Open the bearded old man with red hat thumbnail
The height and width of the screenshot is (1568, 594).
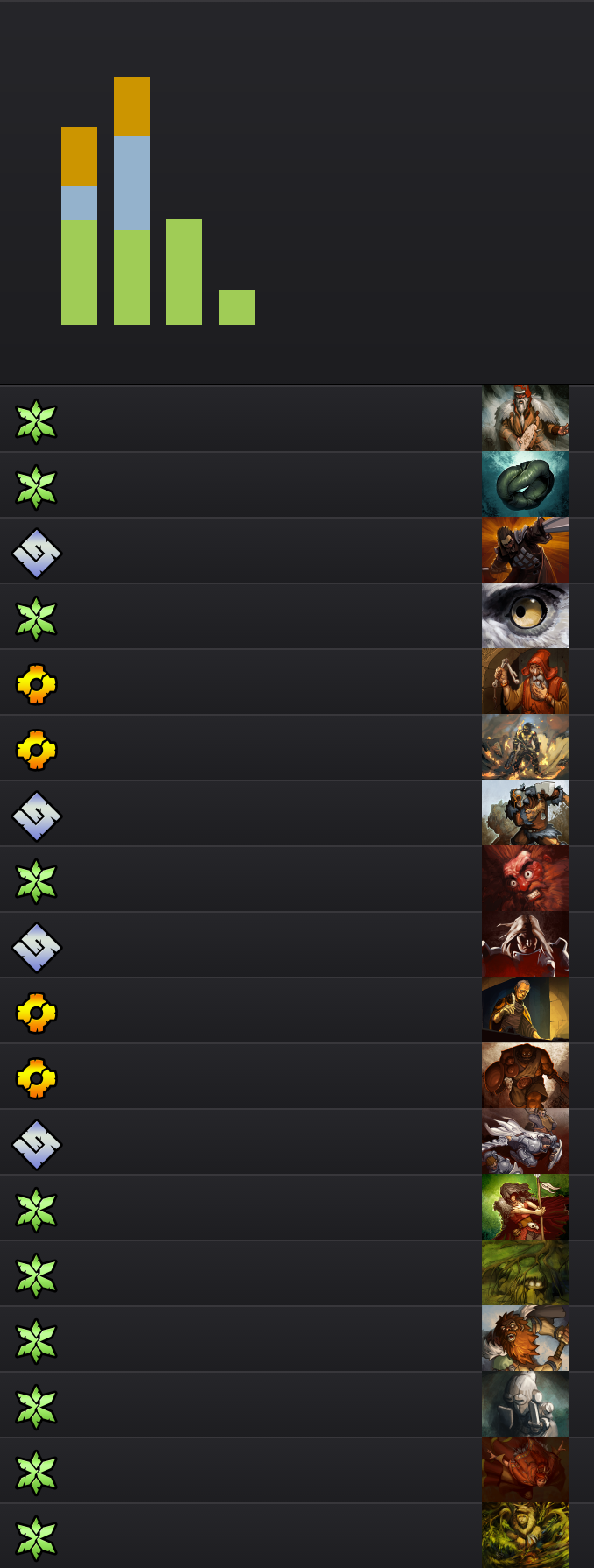click(x=526, y=419)
